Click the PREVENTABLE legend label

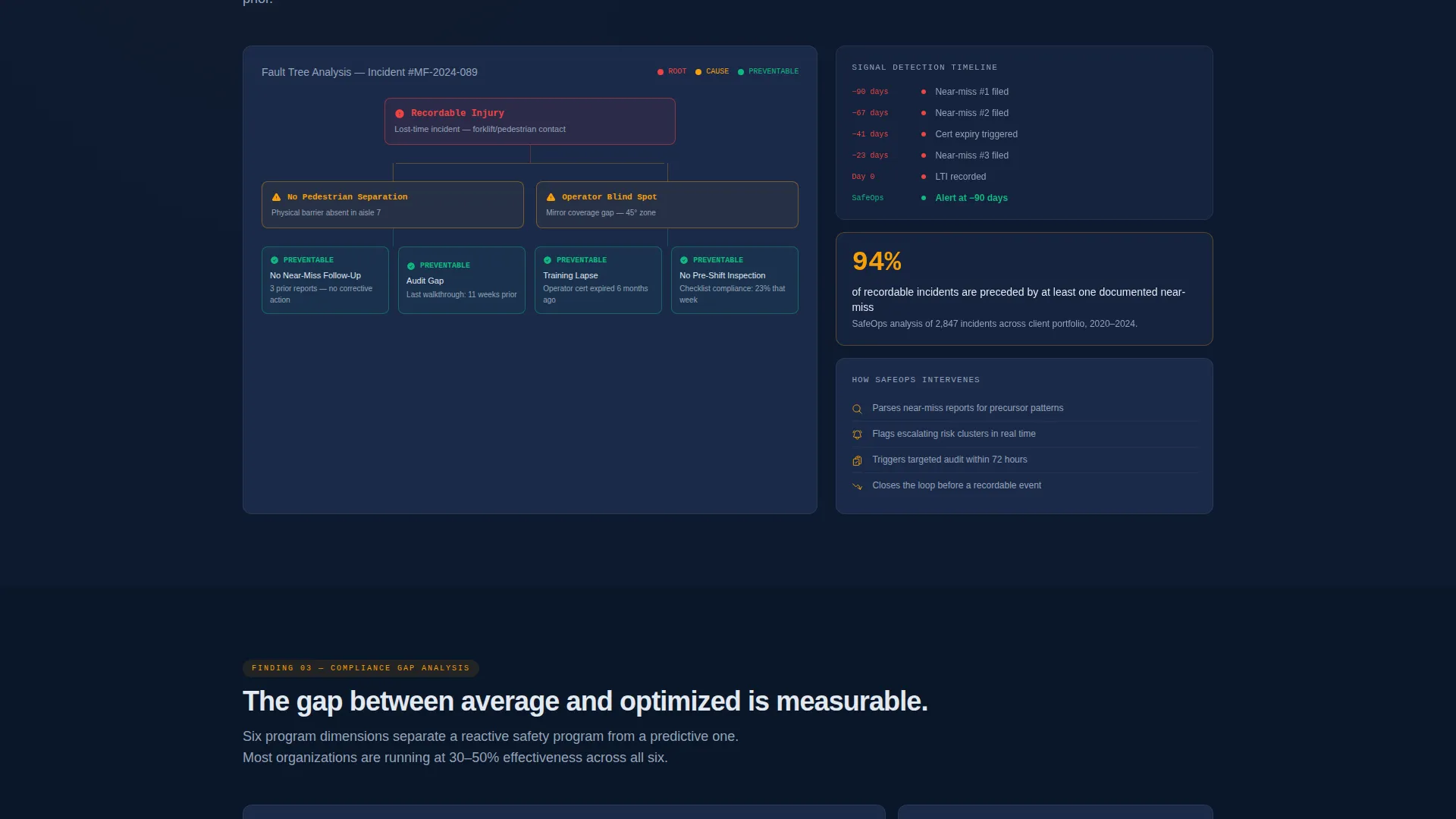[x=773, y=71]
